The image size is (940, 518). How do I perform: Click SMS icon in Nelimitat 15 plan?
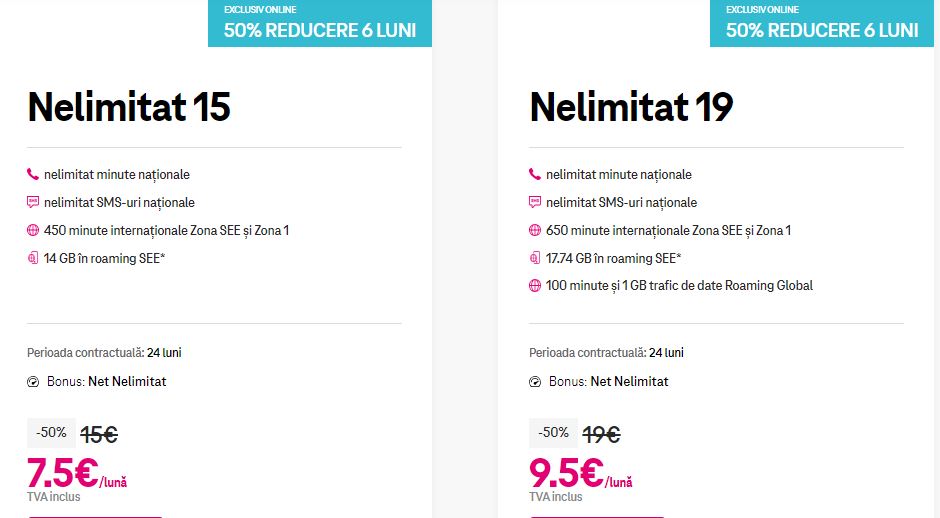point(33,203)
